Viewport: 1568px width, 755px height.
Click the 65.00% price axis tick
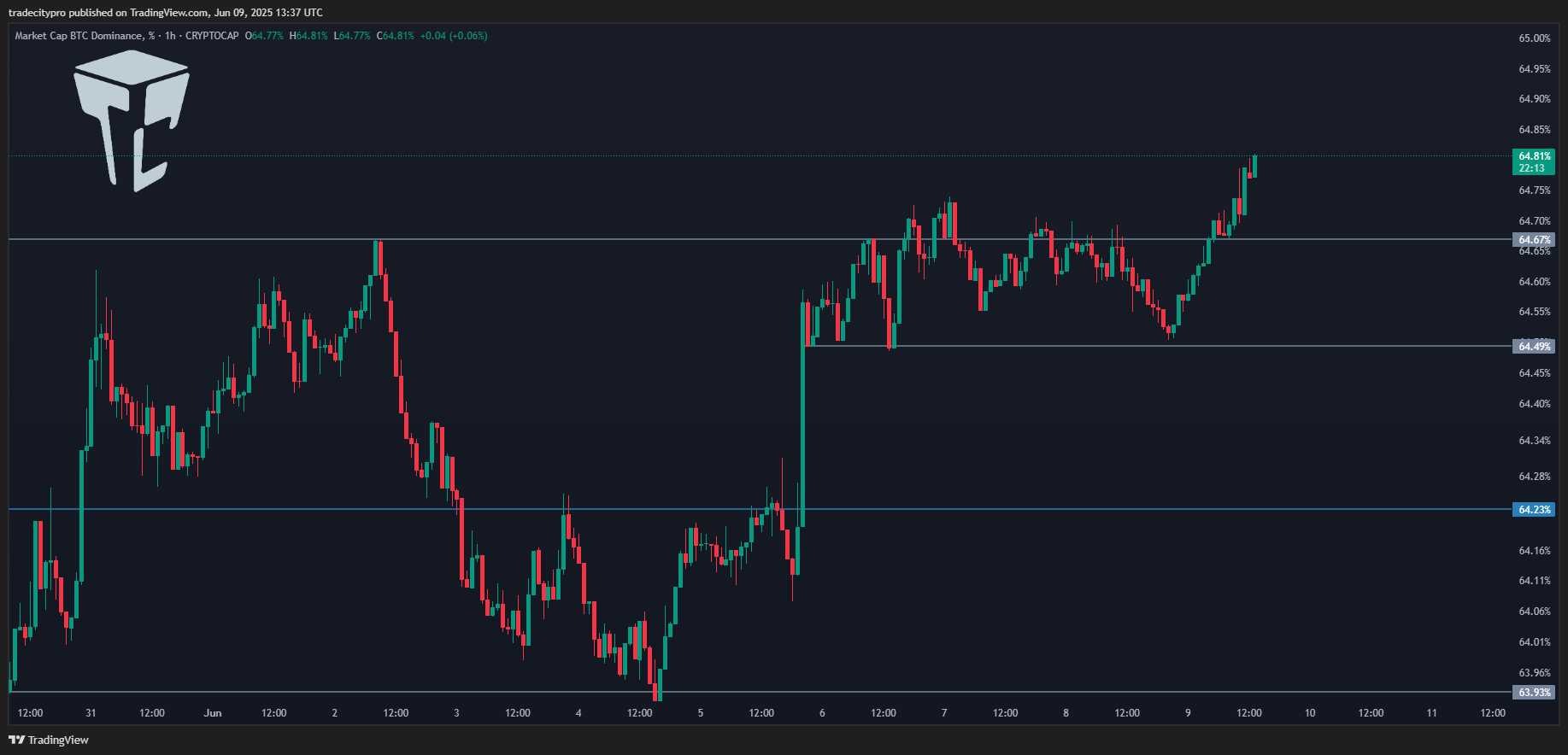tap(1535, 38)
